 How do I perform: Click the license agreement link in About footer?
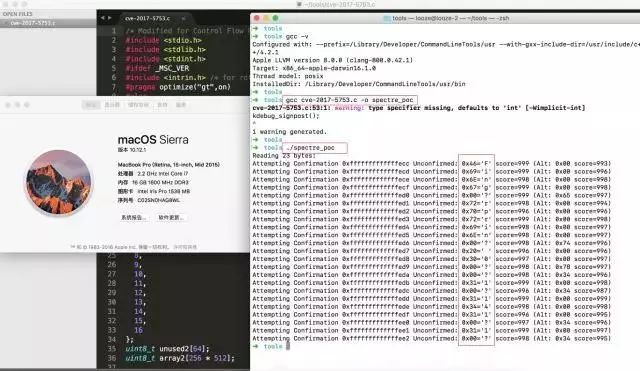(x=185, y=247)
